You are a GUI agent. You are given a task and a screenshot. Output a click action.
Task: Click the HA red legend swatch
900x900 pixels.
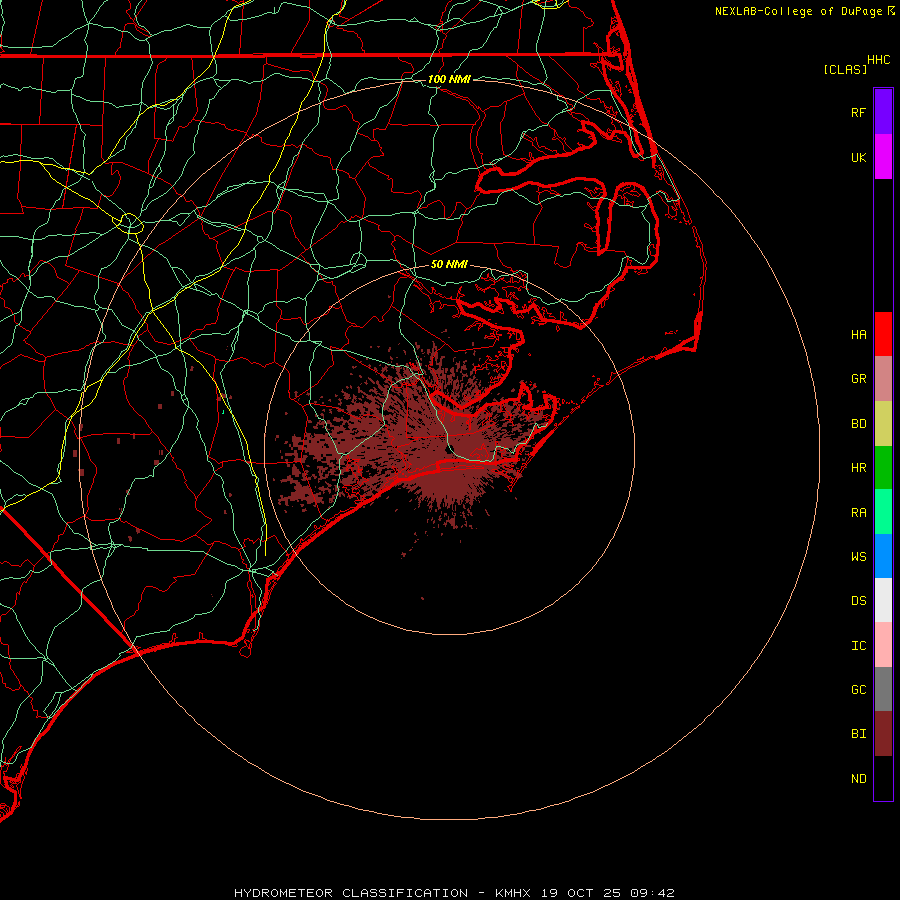[x=883, y=334]
